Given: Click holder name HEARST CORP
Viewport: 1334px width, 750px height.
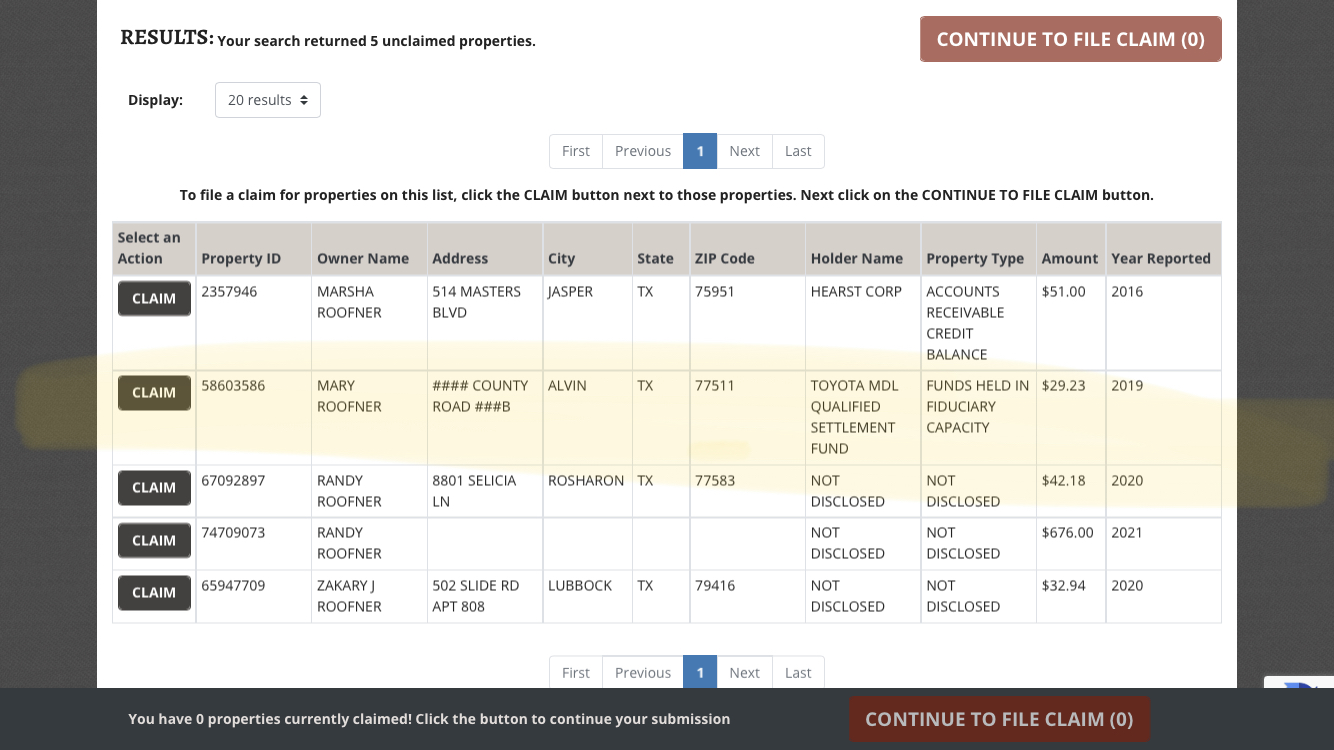Looking at the screenshot, I should point(856,292).
